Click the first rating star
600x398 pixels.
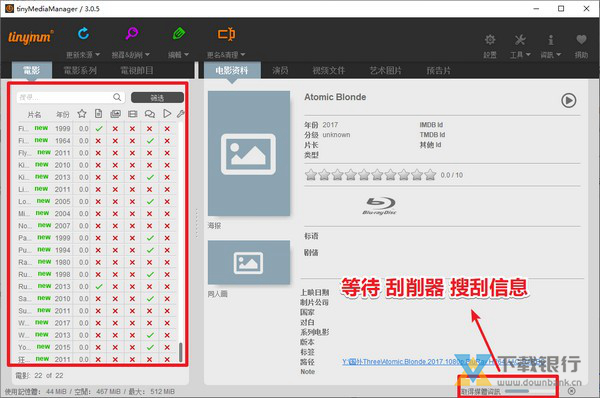pyautogui.click(x=311, y=175)
